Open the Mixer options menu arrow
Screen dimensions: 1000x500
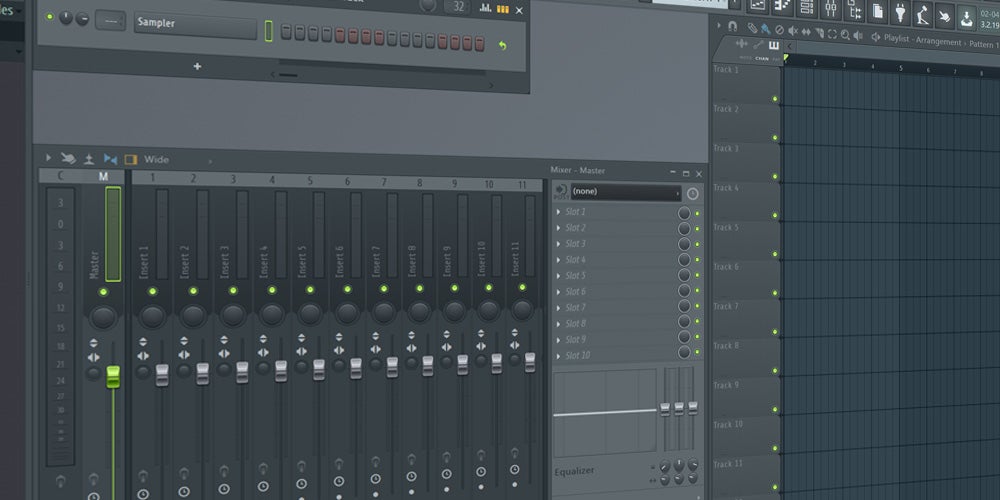point(48,157)
